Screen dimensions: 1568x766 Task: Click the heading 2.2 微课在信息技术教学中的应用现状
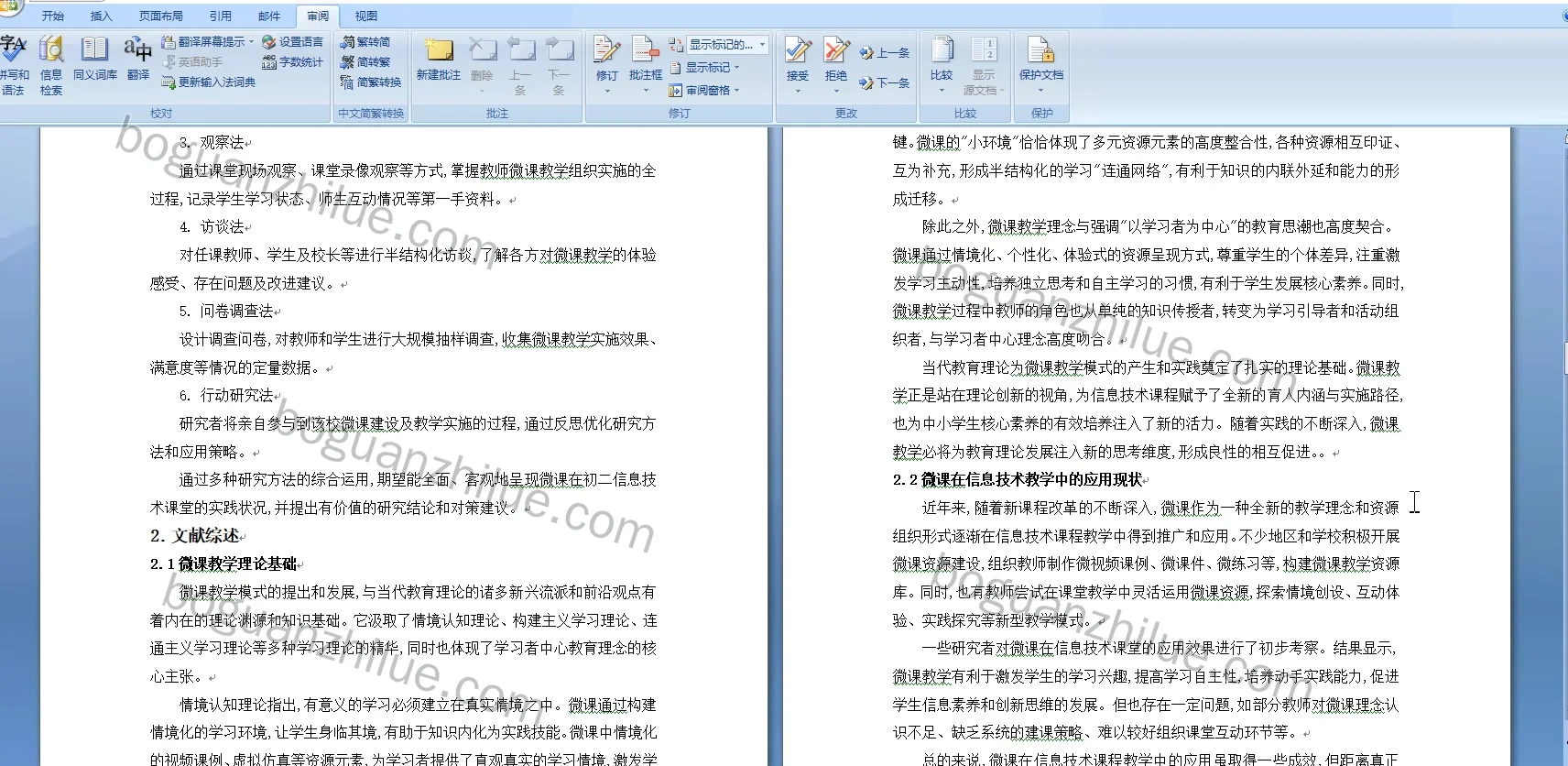coord(1018,480)
